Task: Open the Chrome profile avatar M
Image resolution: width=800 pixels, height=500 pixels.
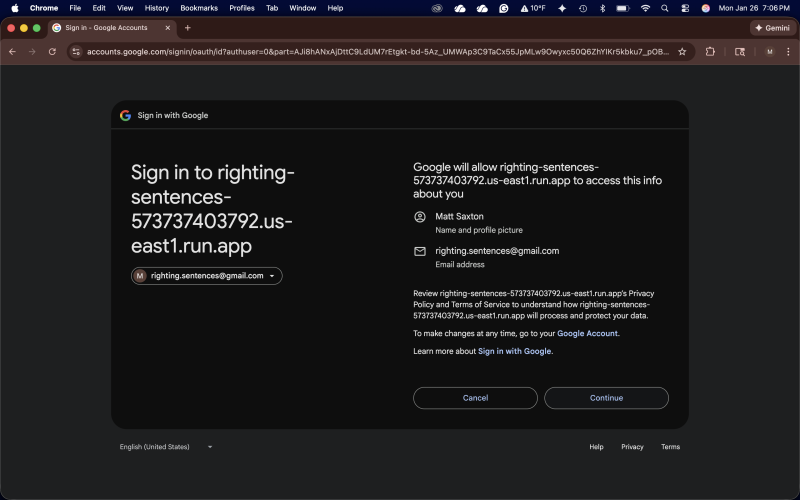Action: point(769,52)
